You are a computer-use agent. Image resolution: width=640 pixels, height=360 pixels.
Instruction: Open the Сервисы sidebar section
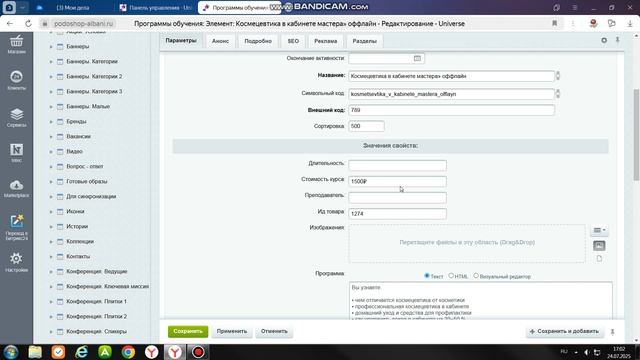(x=16, y=118)
